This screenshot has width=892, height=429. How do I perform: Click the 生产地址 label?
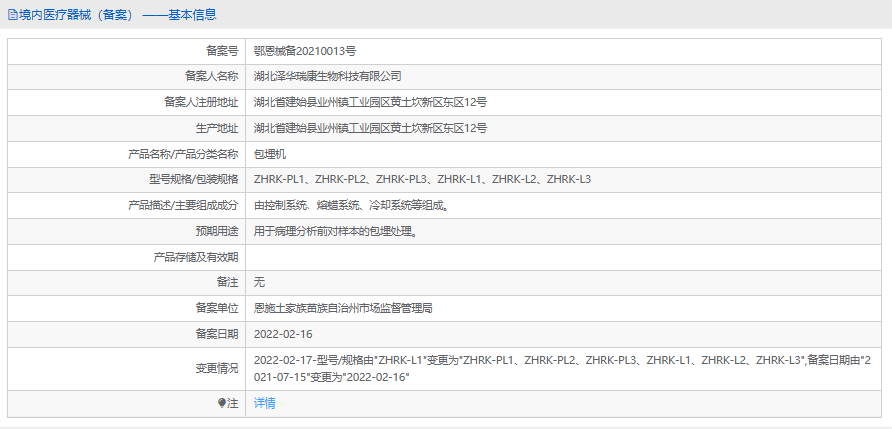[x=217, y=128]
